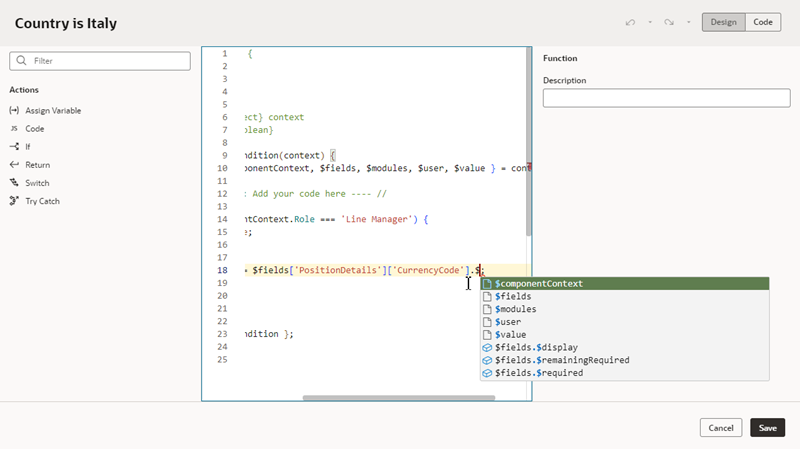Select the Code action JS icon
800x449 pixels.
point(14,129)
